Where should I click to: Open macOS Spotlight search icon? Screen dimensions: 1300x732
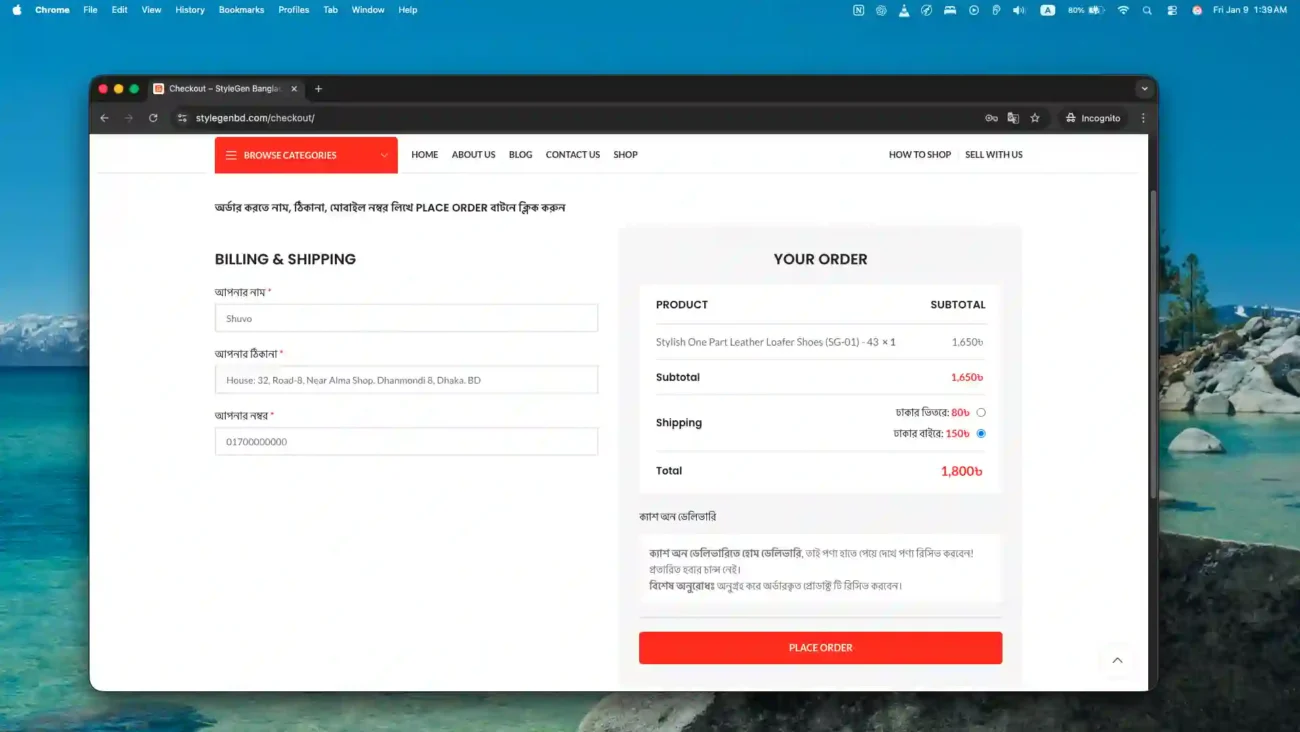tap(1147, 10)
